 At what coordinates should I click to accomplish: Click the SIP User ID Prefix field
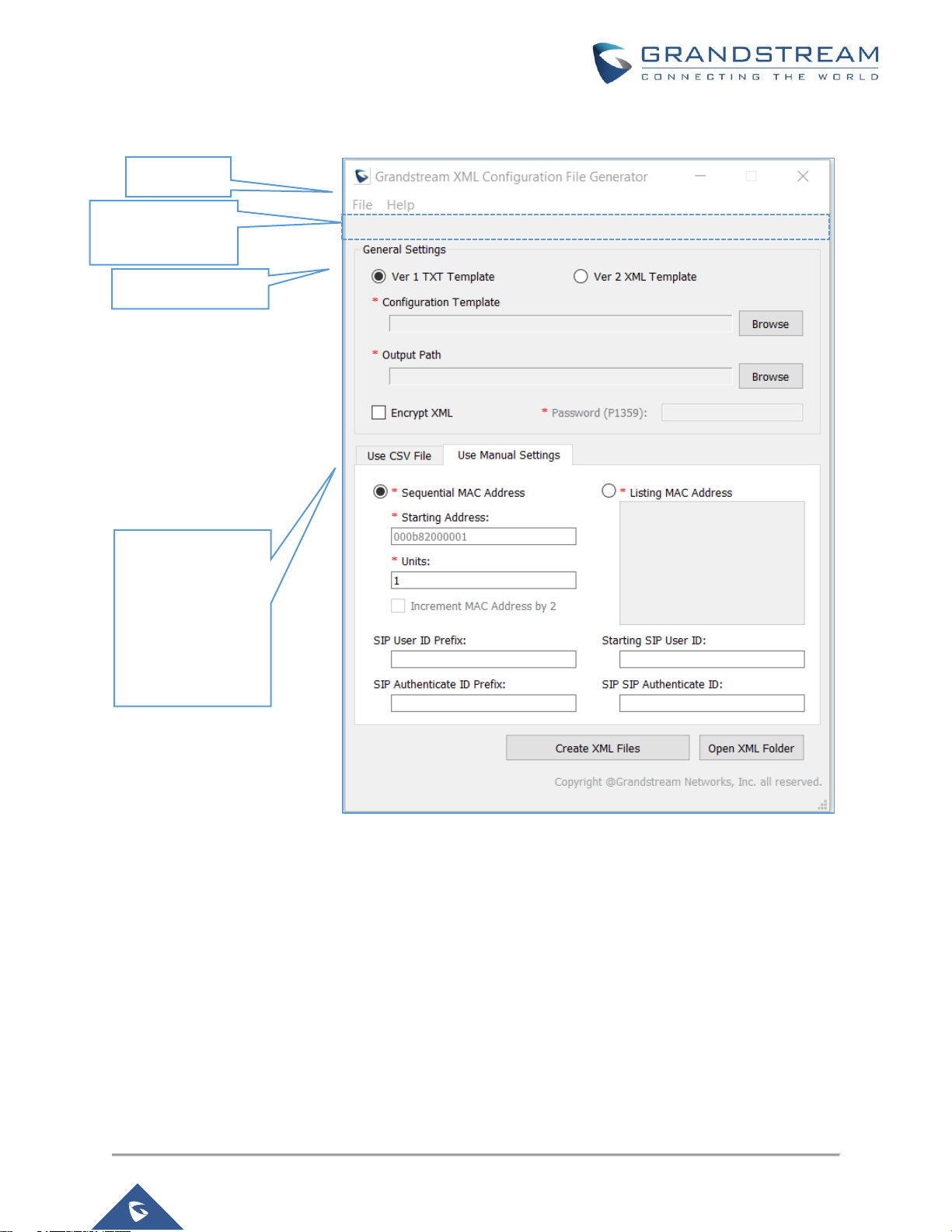coord(483,659)
